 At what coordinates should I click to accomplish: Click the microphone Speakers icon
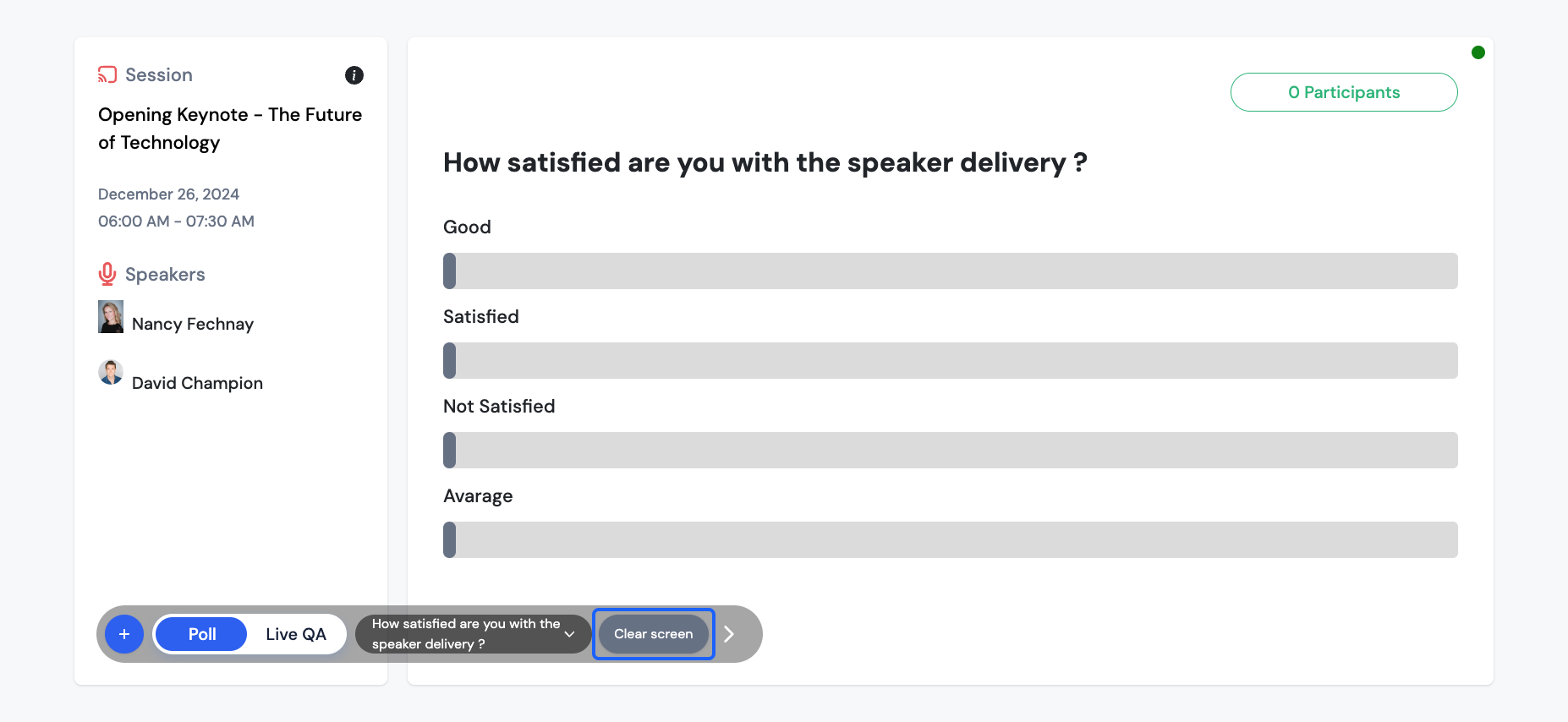tap(107, 274)
